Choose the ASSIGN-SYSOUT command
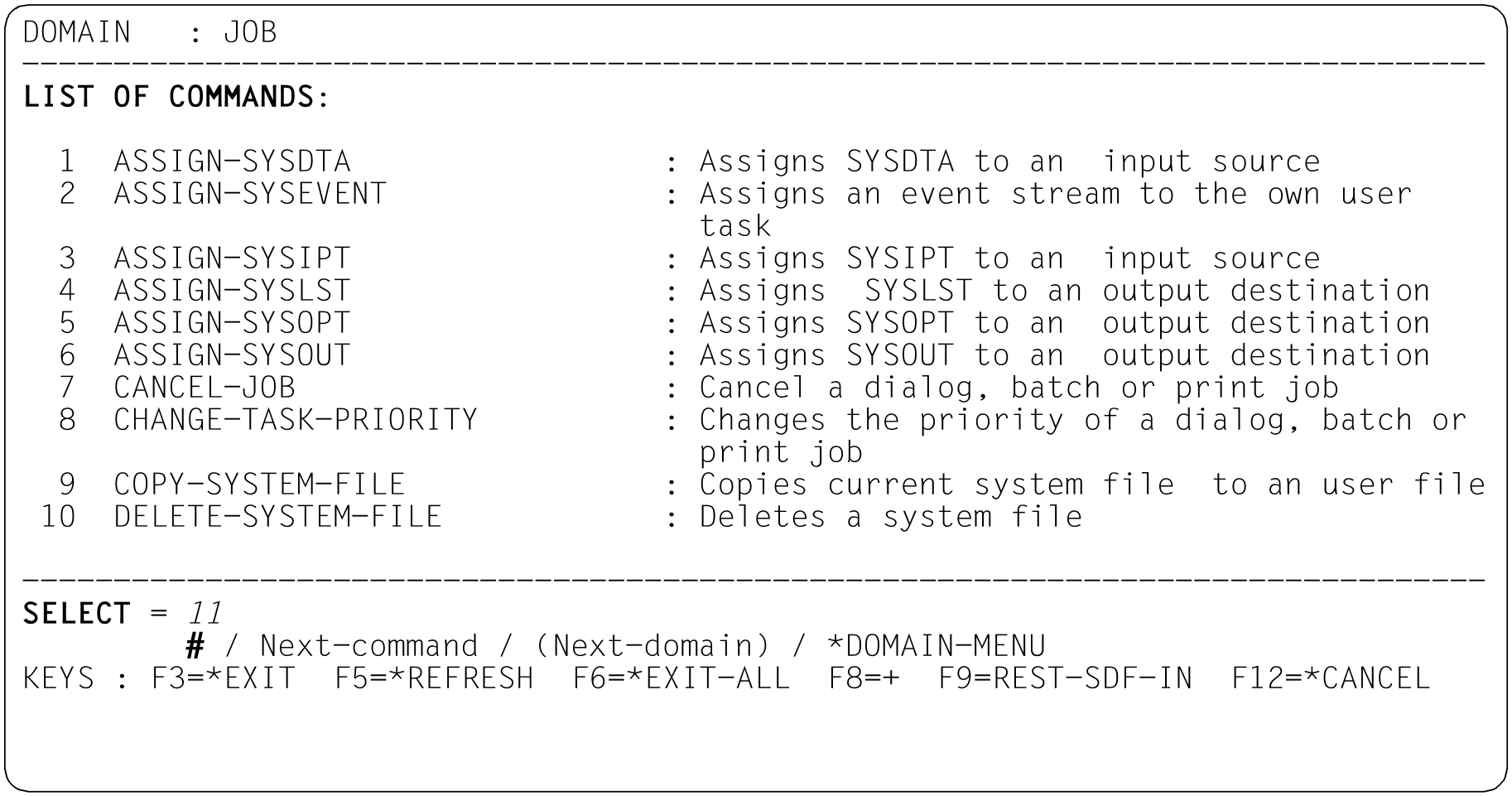The height and width of the screenshot is (796, 1512). (232, 355)
